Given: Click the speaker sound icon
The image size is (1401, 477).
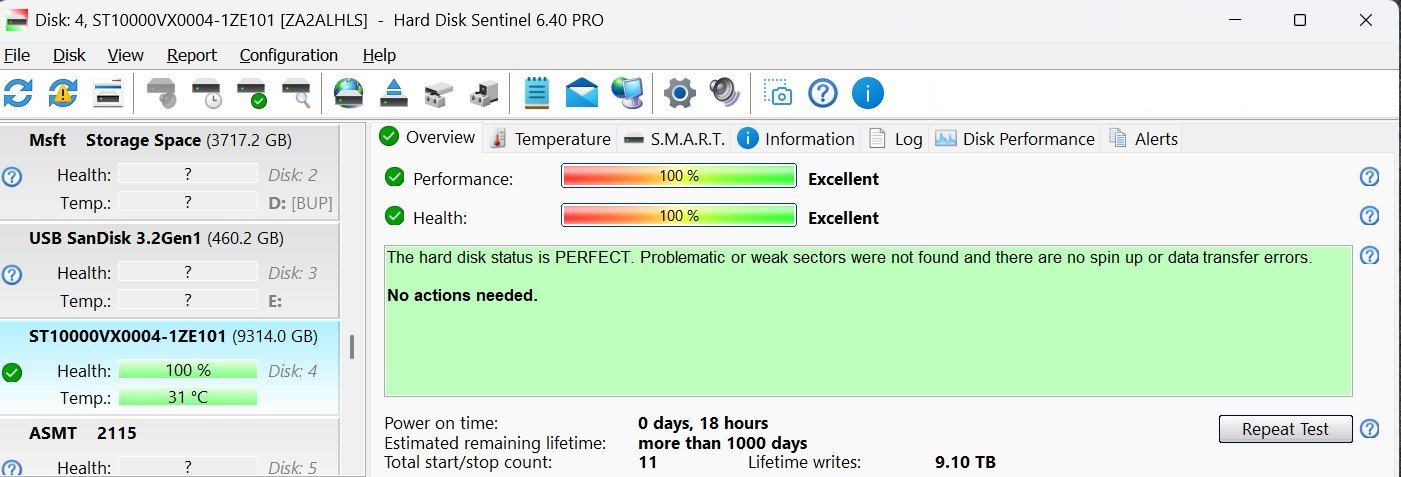Looking at the screenshot, I should [724, 94].
